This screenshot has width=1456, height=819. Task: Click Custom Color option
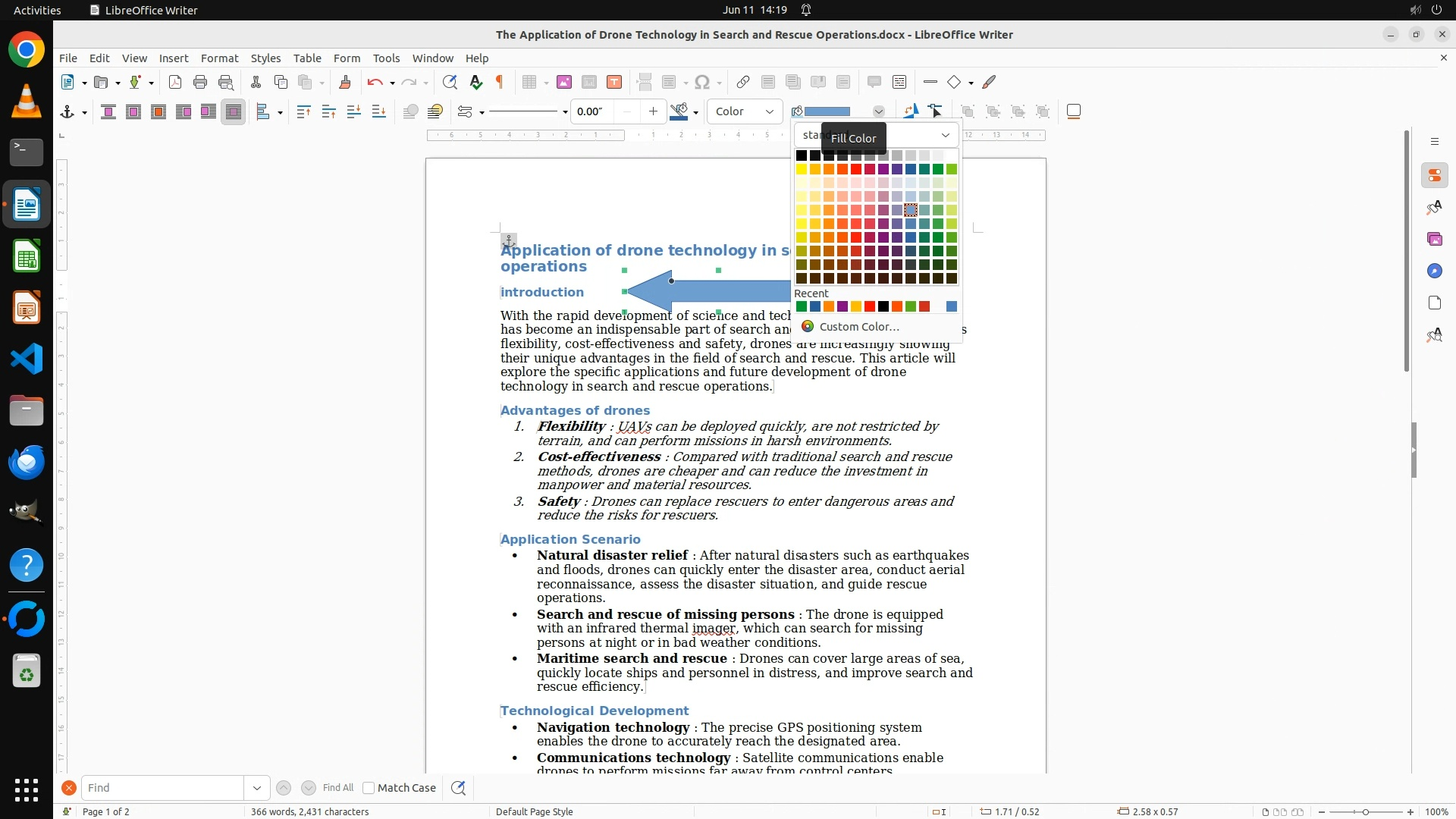coord(858,327)
